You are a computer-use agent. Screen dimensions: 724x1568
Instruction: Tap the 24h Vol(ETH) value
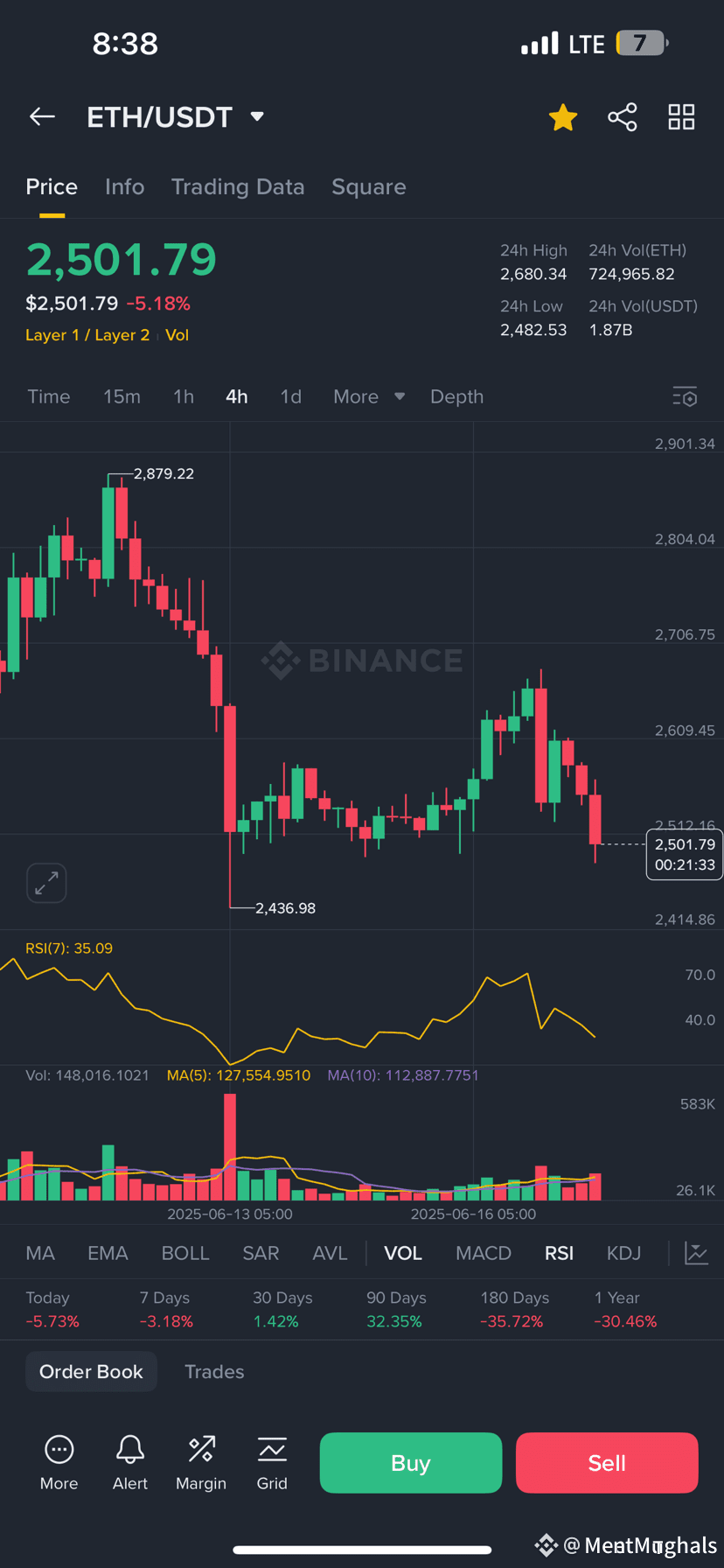(631, 274)
